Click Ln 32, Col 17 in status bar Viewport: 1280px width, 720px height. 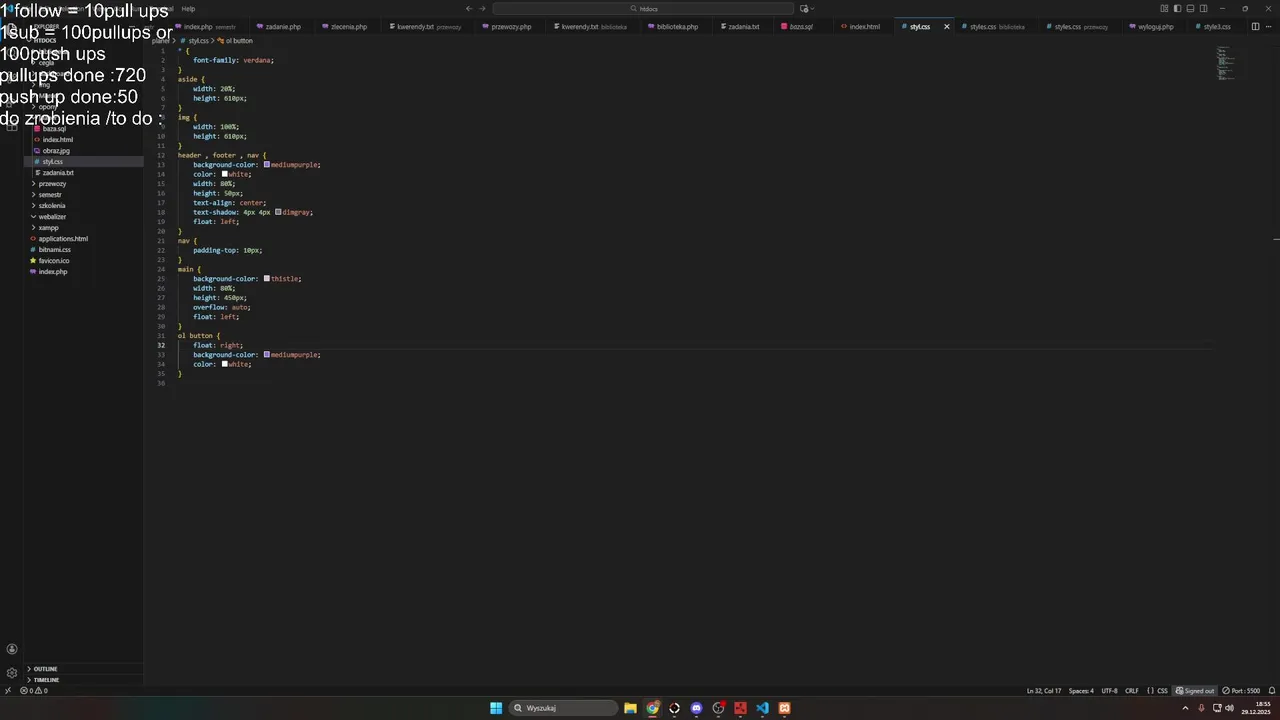tap(1044, 691)
